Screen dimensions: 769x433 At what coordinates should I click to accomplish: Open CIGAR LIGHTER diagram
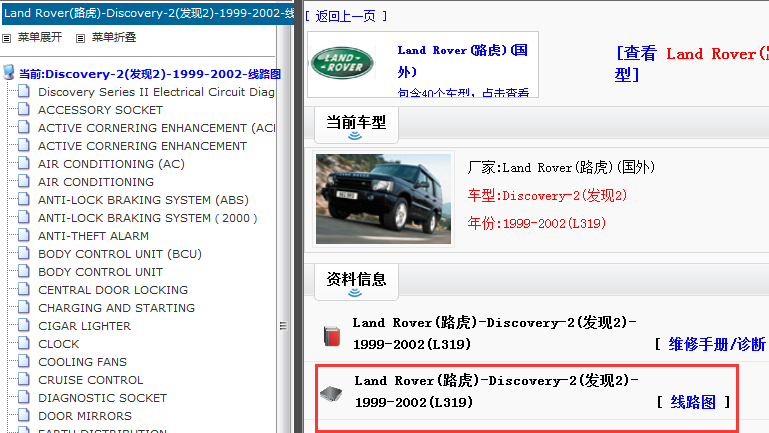pos(84,326)
